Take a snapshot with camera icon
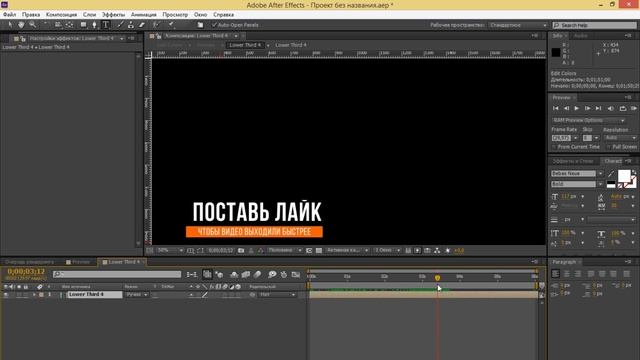This screenshot has height=360, width=640. (241, 250)
